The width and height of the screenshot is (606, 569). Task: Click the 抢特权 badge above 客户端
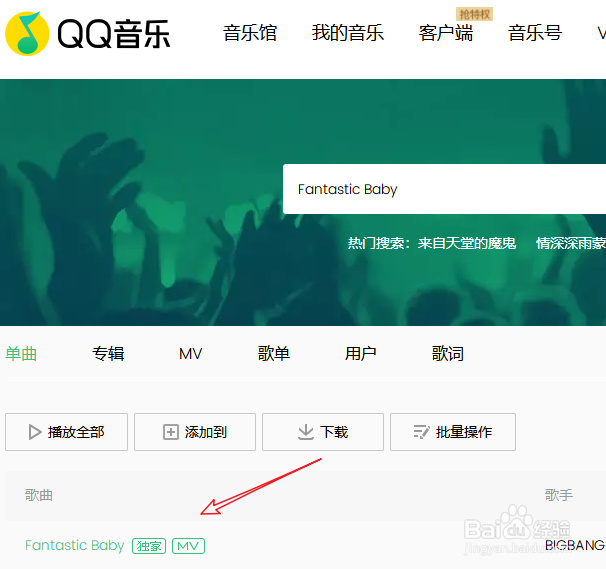tap(474, 14)
